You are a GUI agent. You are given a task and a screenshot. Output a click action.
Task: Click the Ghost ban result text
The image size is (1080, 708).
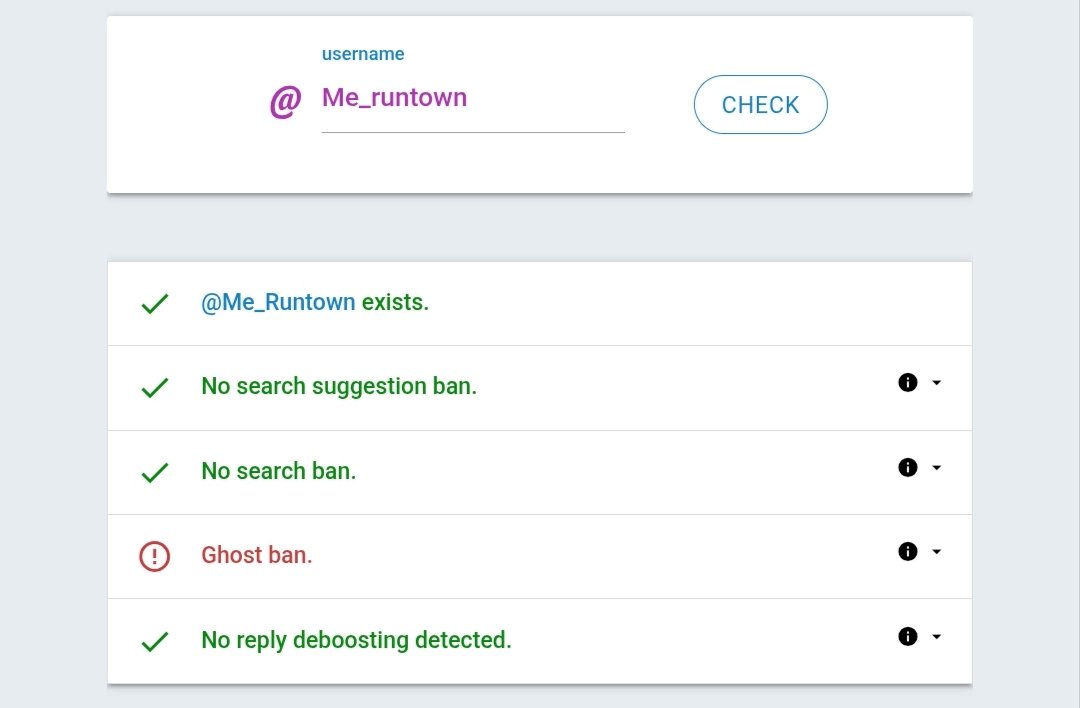[257, 555]
